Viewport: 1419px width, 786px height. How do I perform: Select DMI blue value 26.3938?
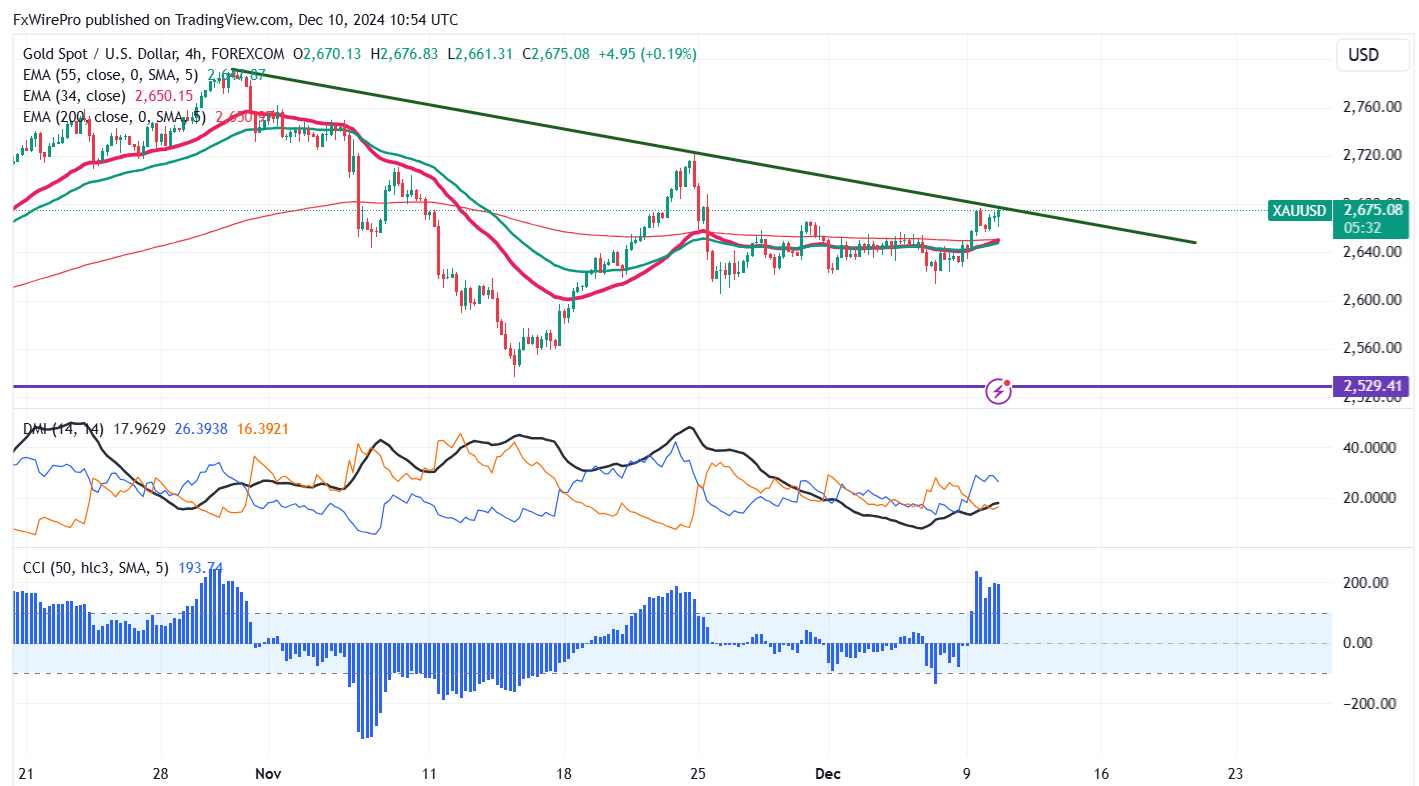(203, 429)
